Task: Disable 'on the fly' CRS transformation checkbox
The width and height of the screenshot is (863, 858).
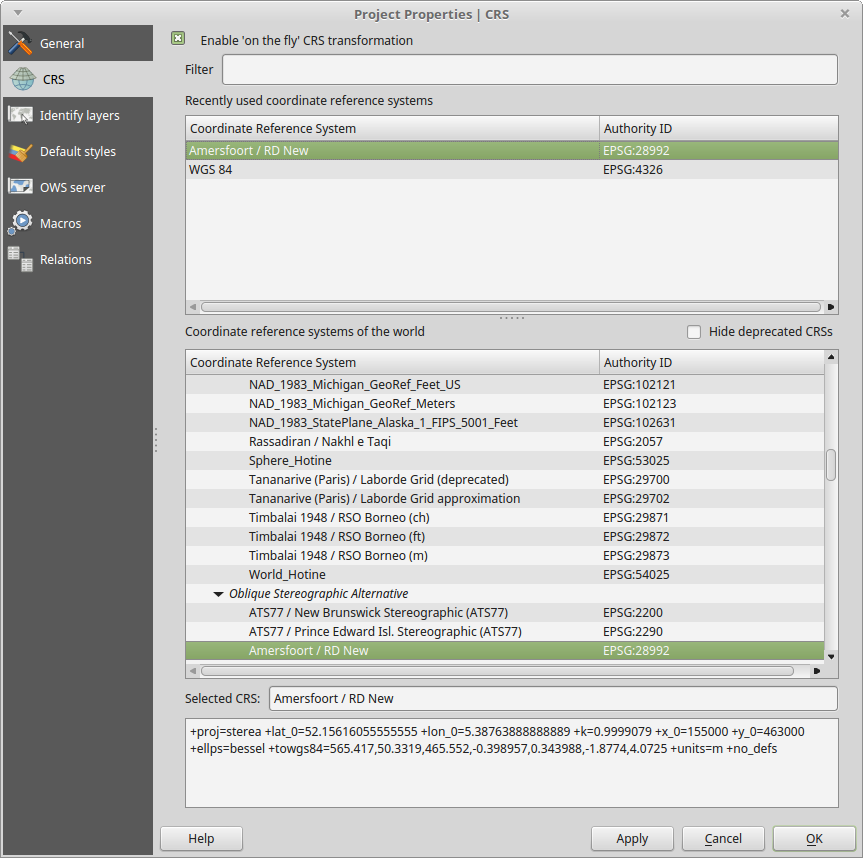Action: 178,39
